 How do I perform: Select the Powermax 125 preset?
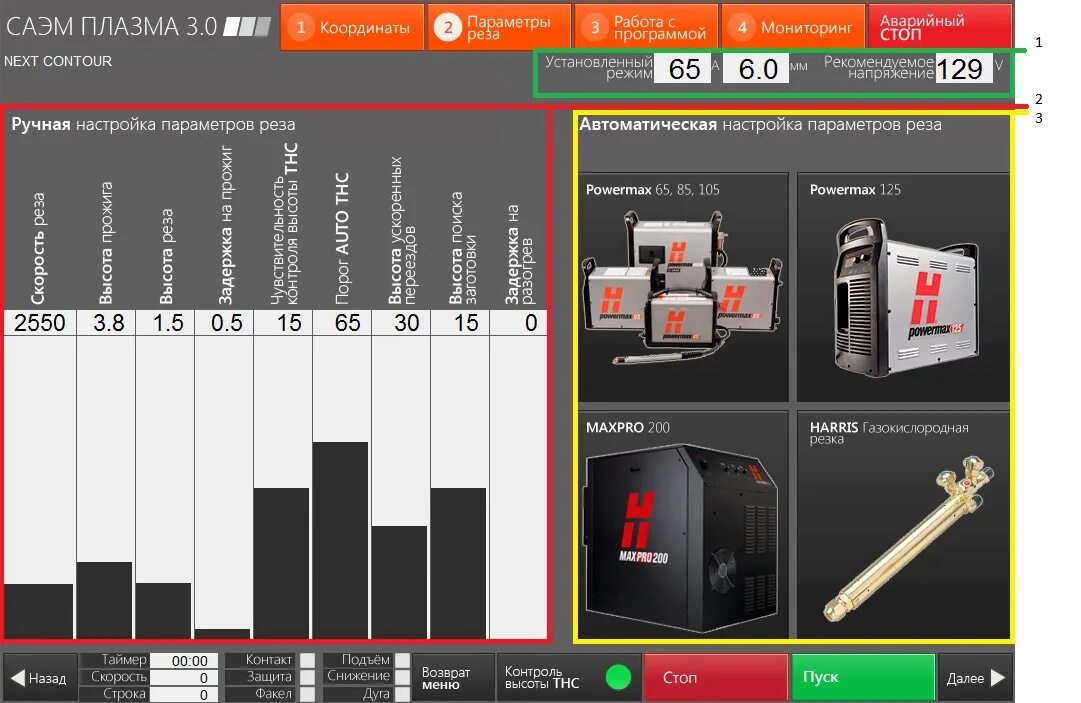[903, 287]
